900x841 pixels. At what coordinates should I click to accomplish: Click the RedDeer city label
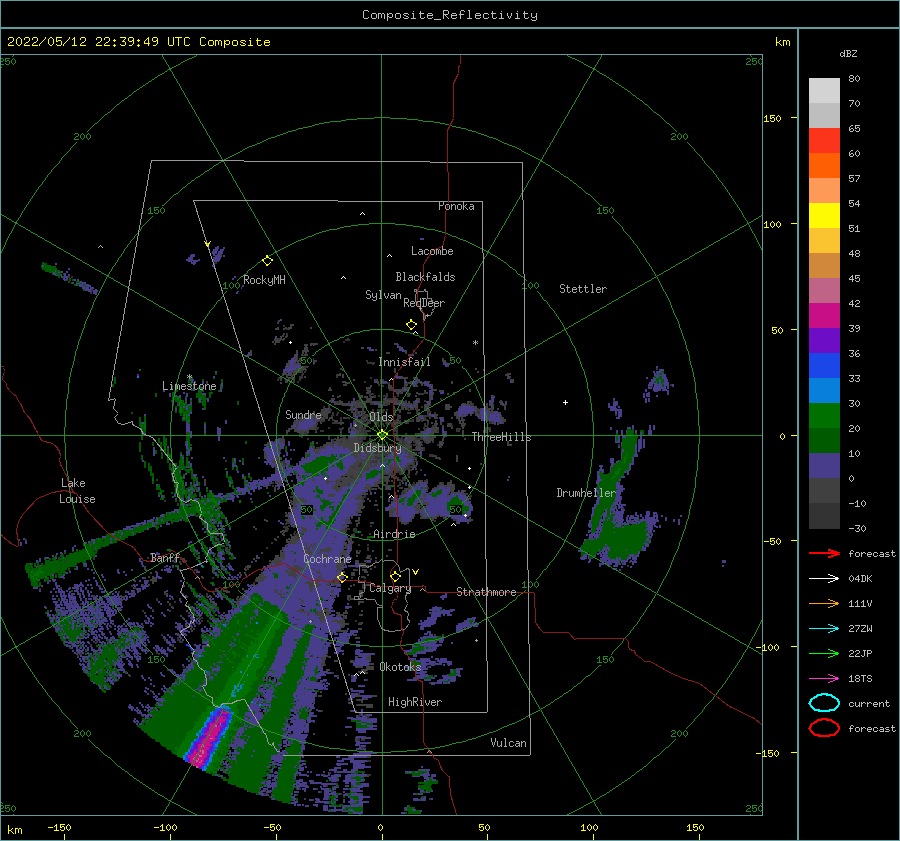pos(424,303)
